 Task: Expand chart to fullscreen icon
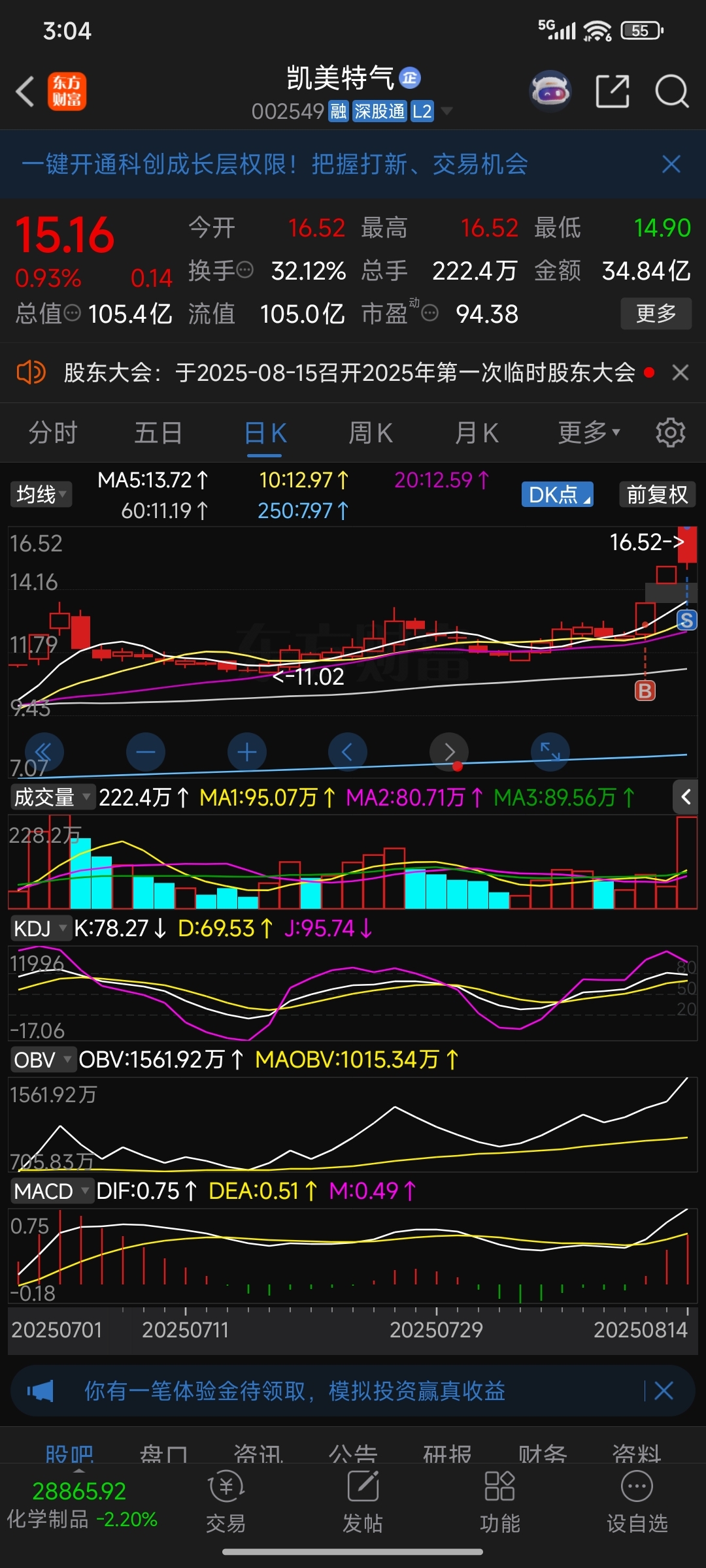coord(550,752)
